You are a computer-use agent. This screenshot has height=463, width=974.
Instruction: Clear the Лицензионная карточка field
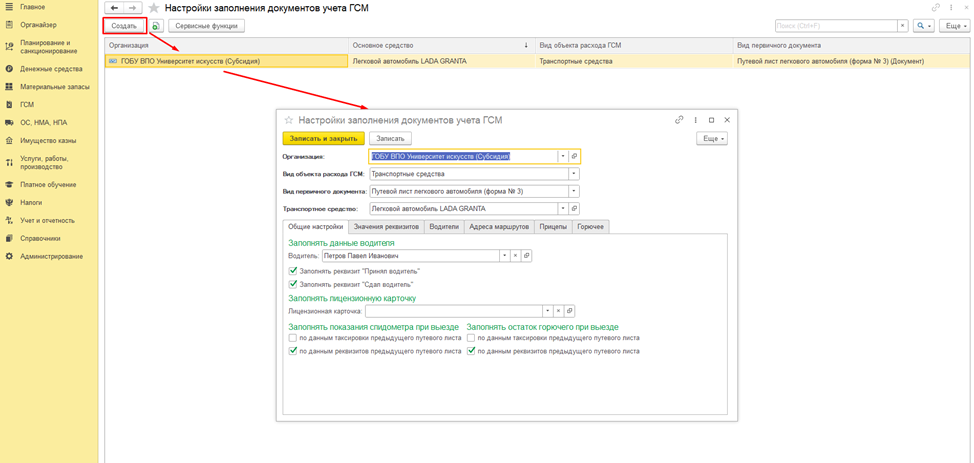(x=558, y=311)
